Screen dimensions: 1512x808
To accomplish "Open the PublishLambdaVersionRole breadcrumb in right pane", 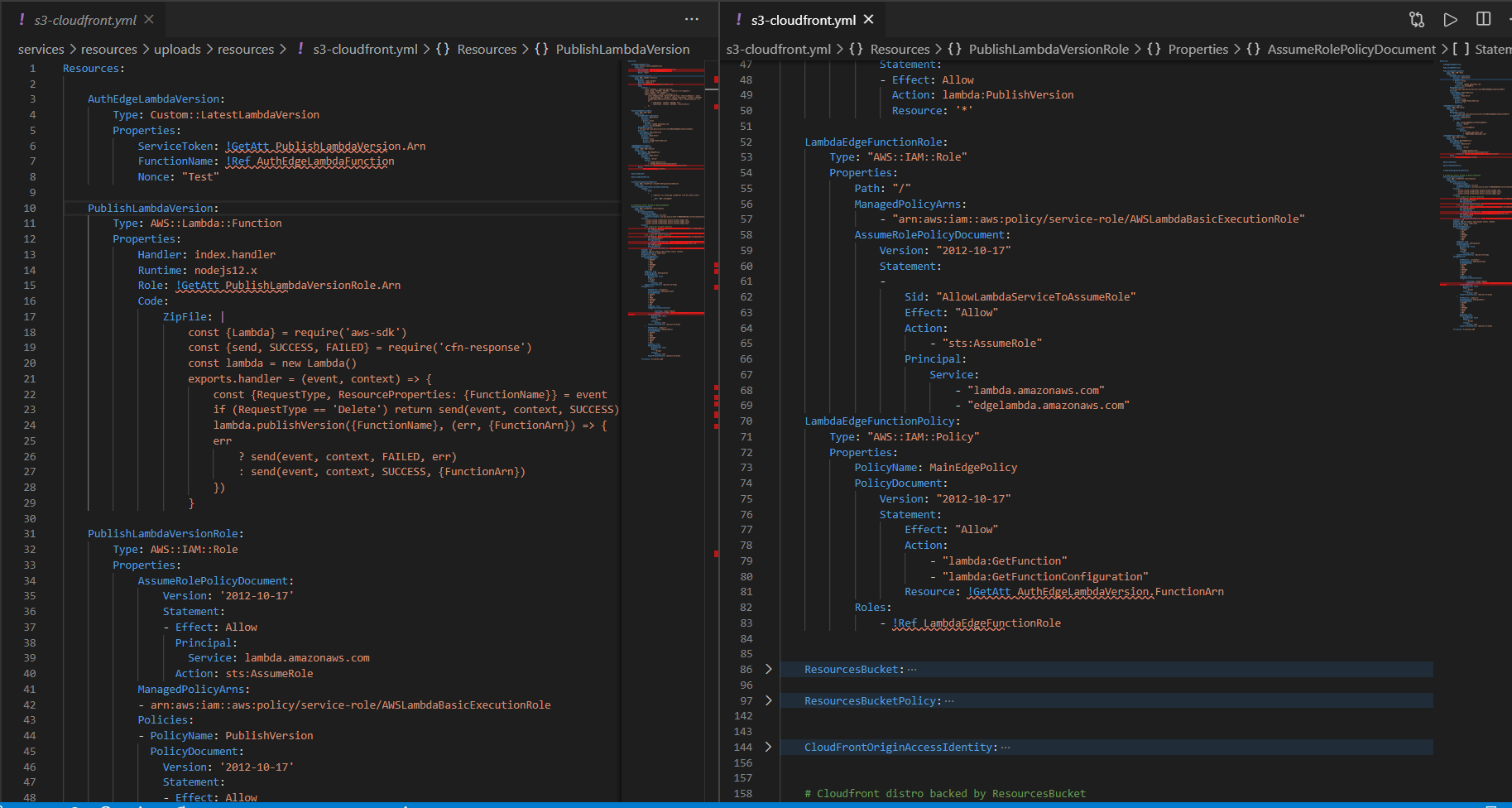I will coord(1049,50).
